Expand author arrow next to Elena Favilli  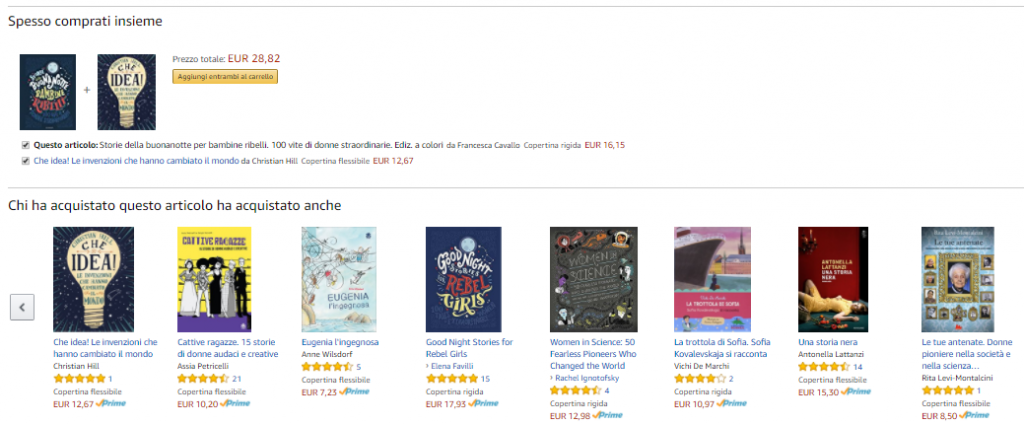coord(428,366)
